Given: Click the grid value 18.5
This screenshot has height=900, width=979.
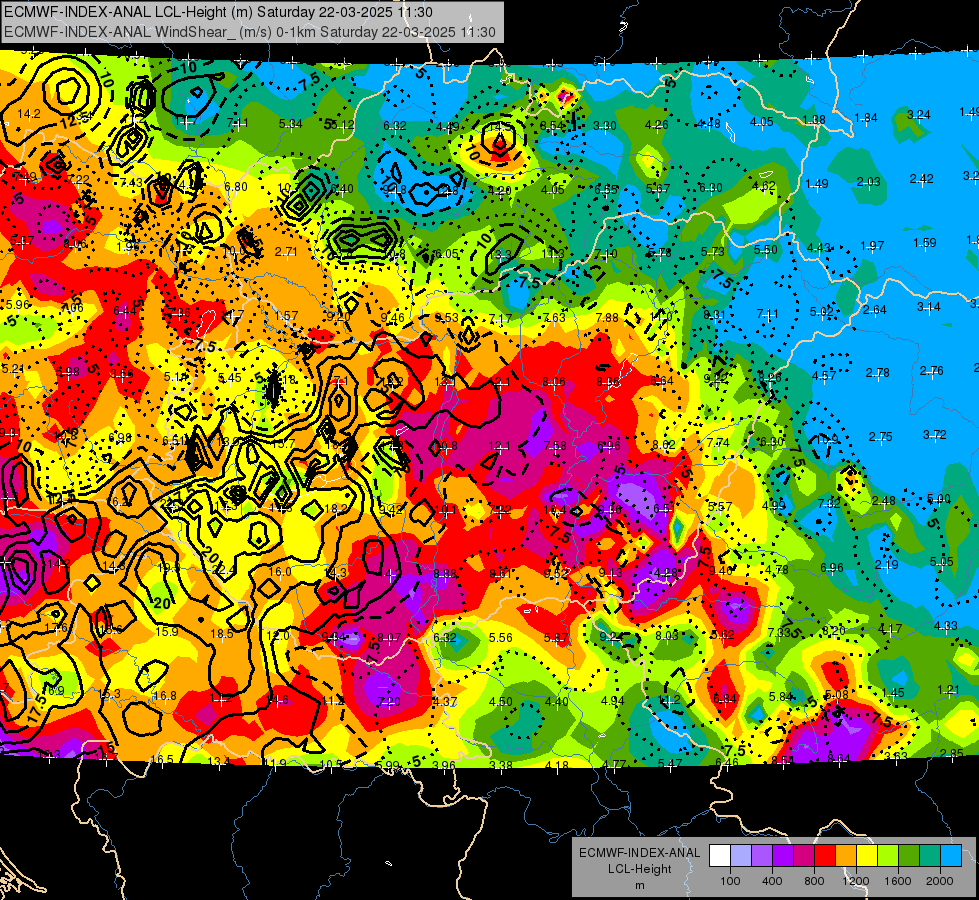Looking at the screenshot, I should tap(222, 633).
